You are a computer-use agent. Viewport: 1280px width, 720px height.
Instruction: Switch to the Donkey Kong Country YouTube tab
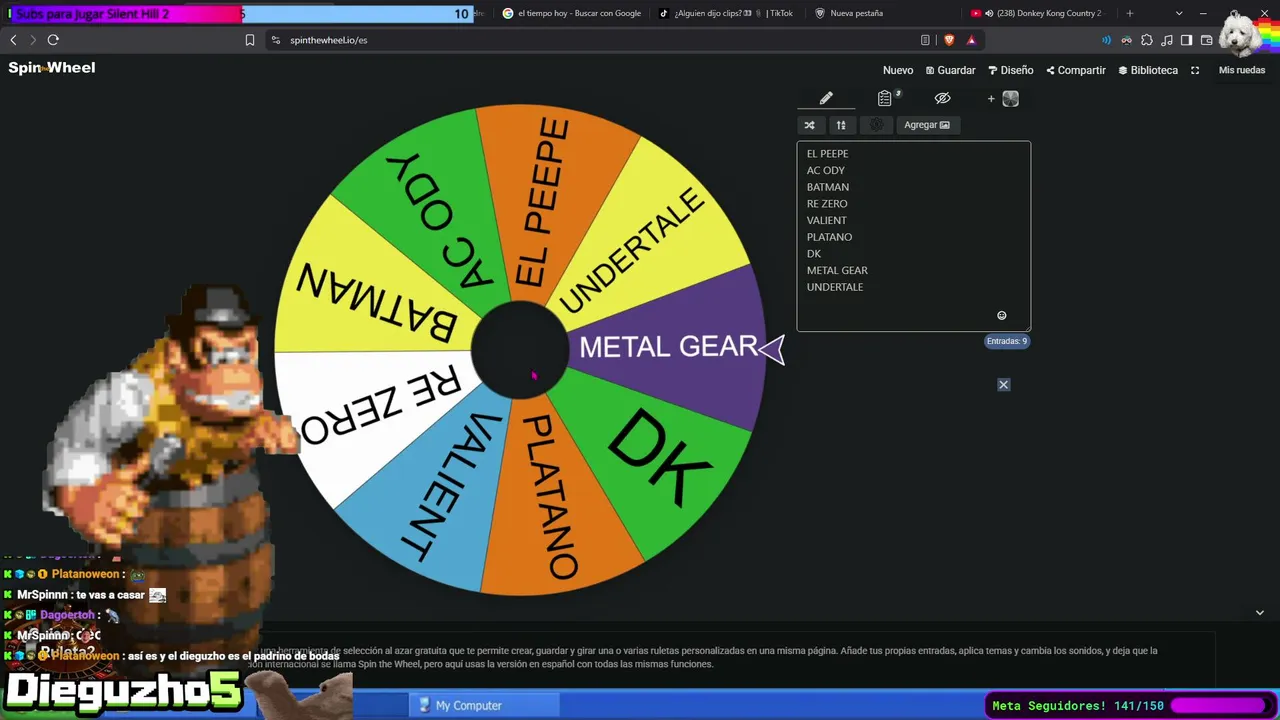click(x=1040, y=14)
